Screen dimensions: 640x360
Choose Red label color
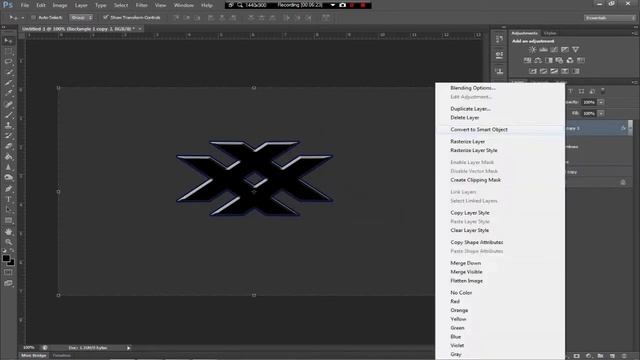click(x=455, y=301)
